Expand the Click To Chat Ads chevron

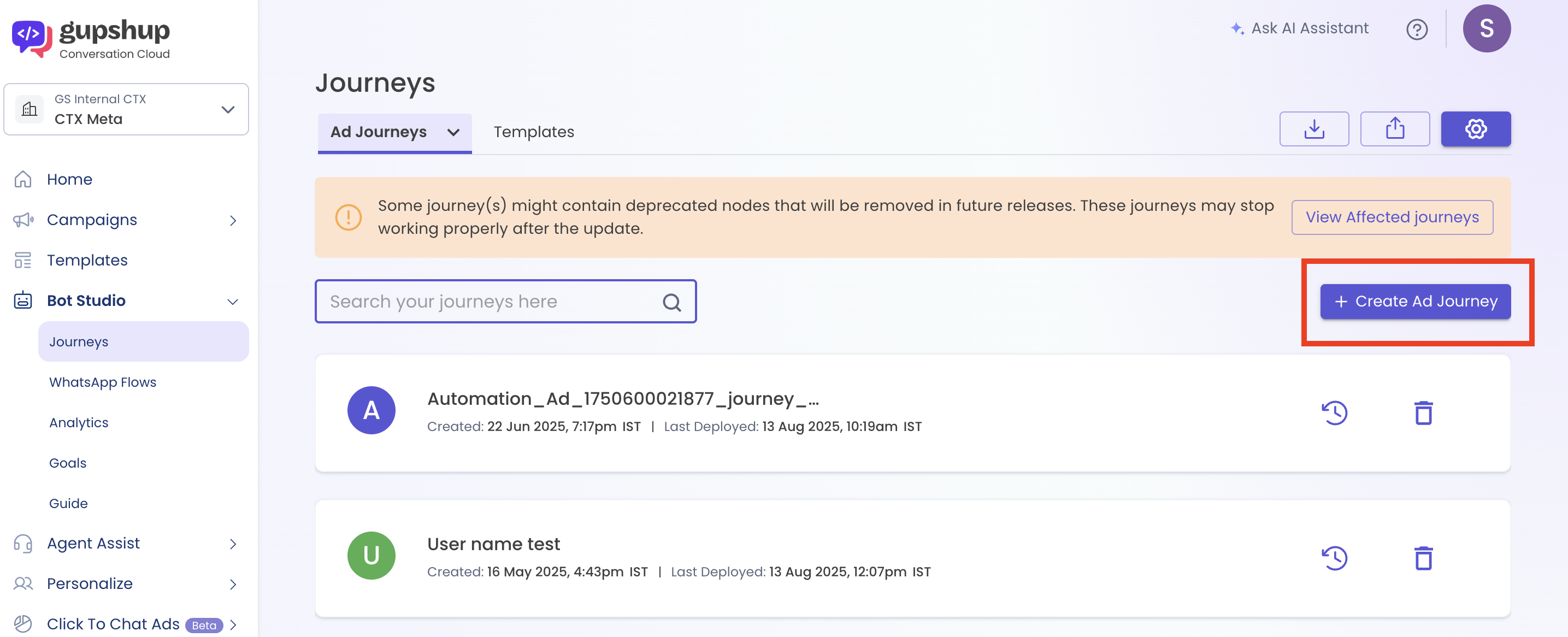(233, 625)
